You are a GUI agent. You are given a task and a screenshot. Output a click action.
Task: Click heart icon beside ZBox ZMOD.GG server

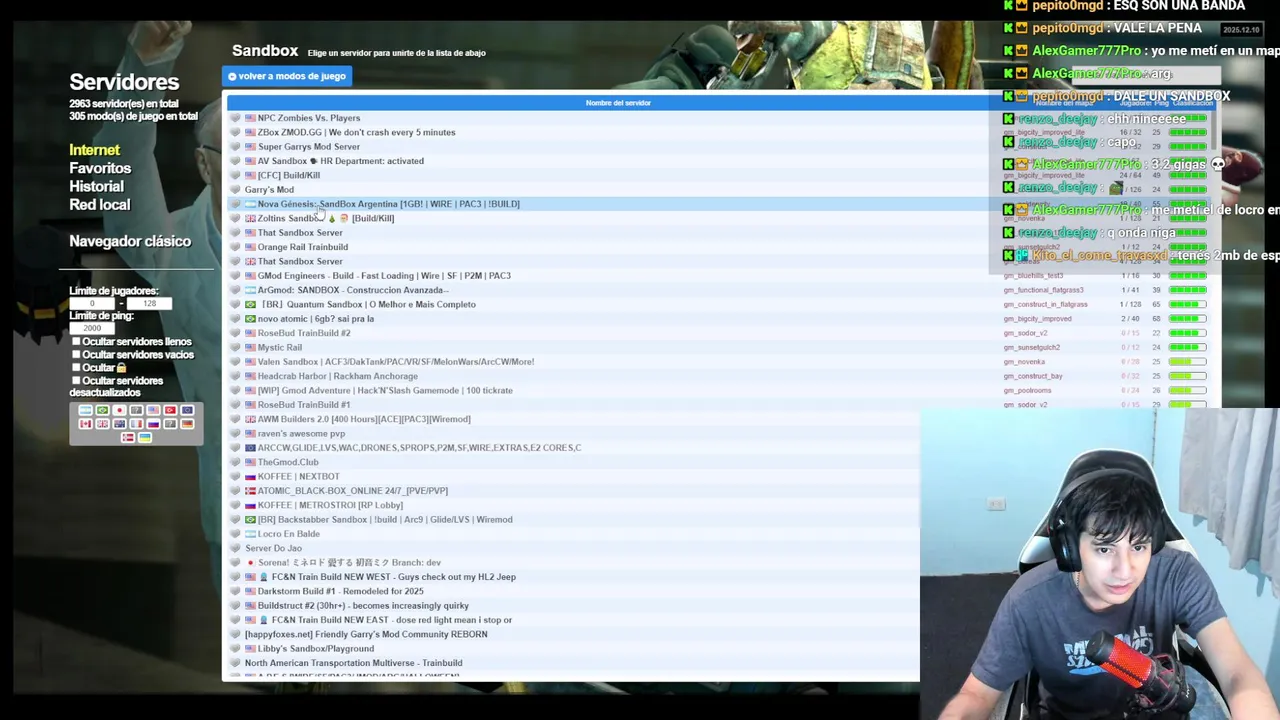click(x=236, y=132)
